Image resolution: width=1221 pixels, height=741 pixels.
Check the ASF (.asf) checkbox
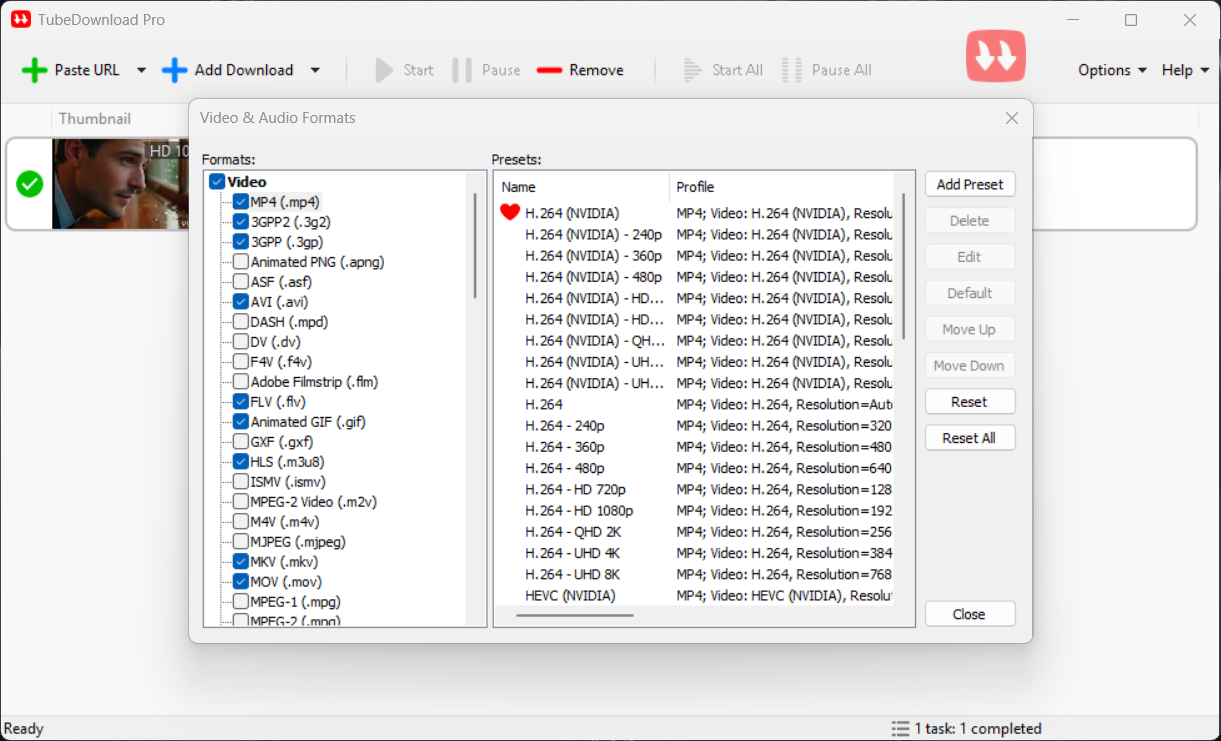[241, 282]
